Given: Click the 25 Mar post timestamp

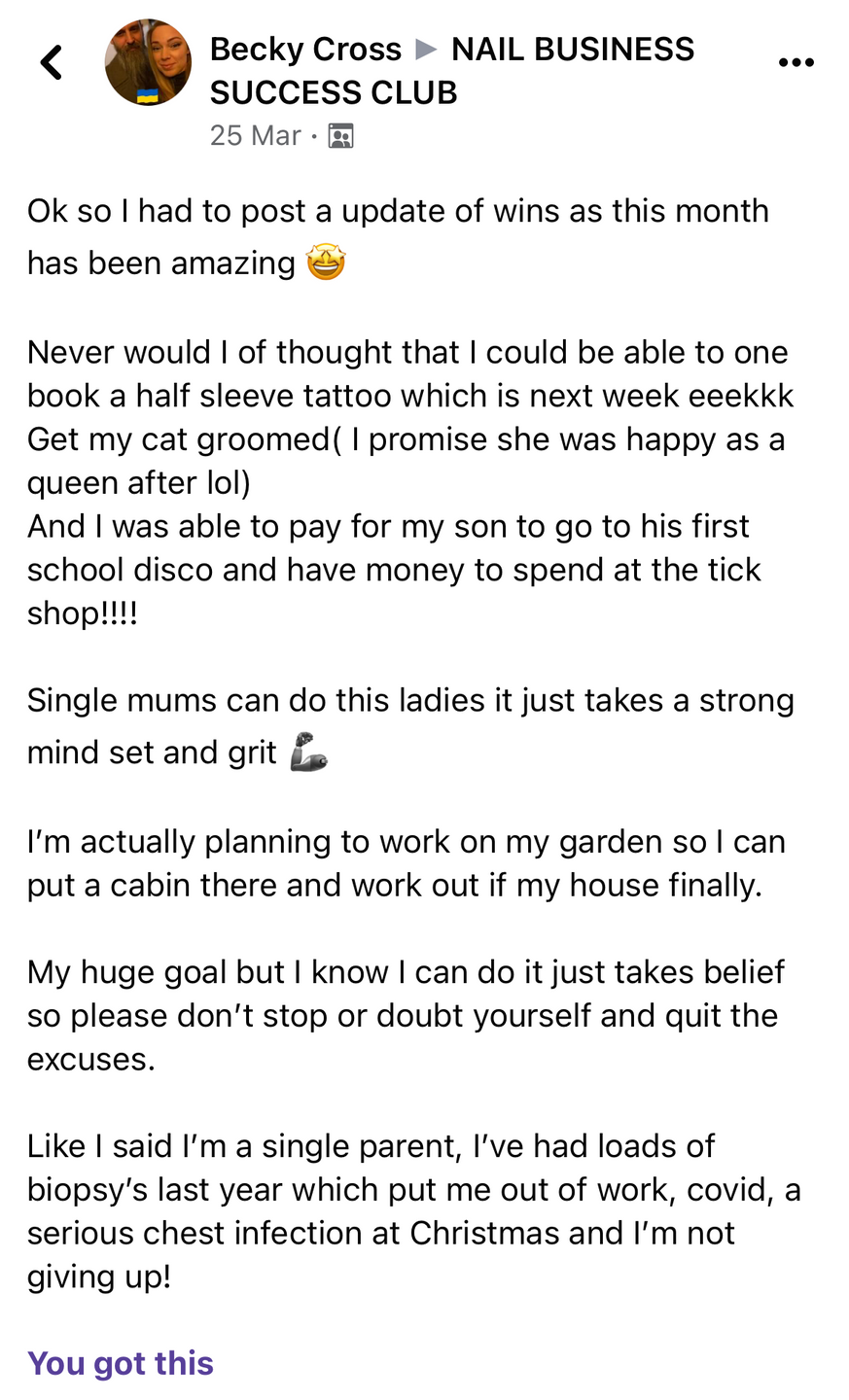Looking at the screenshot, I should (x=255, y=135).
